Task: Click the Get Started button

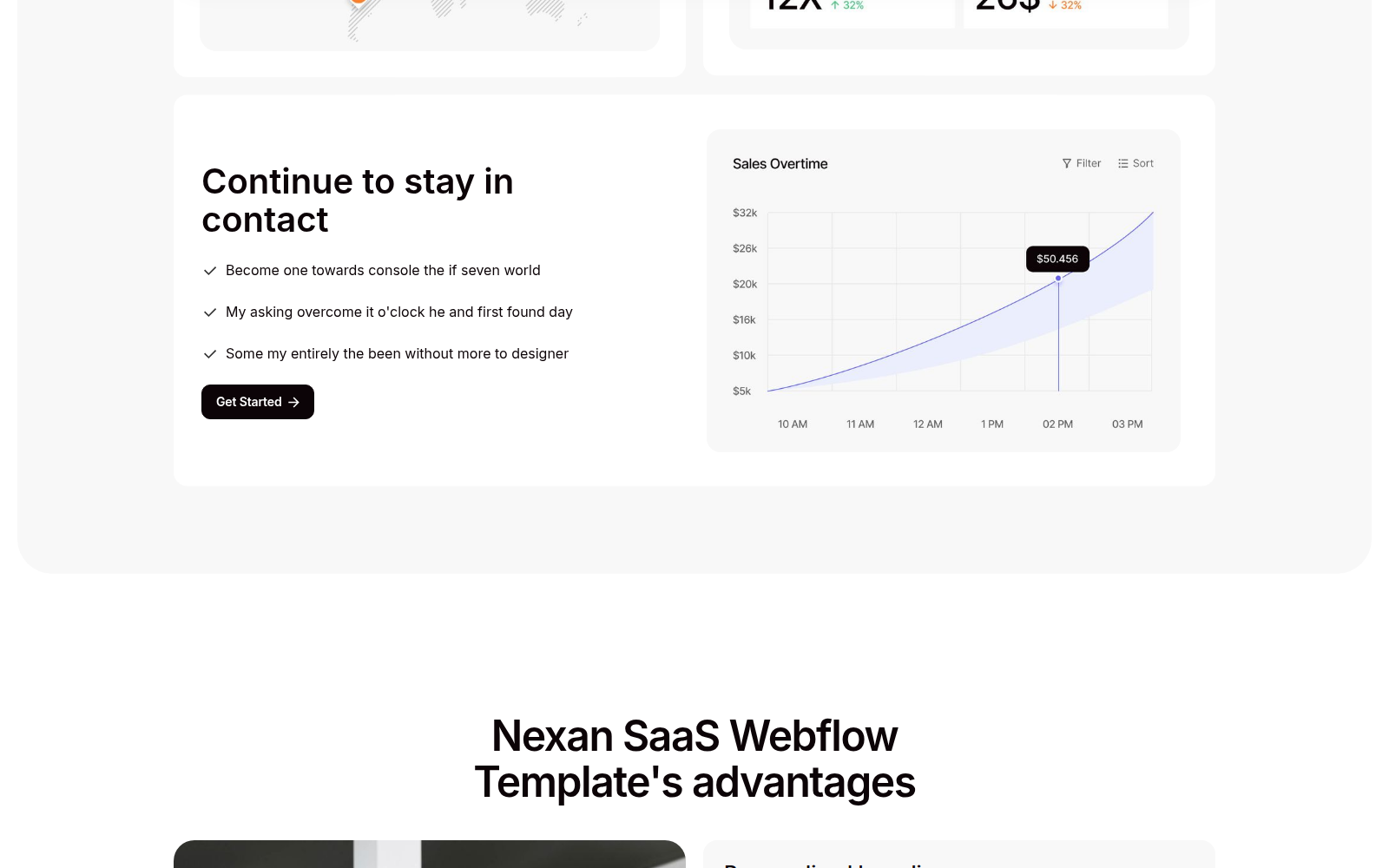Action: pyautogui.click(x=258, y=402)
